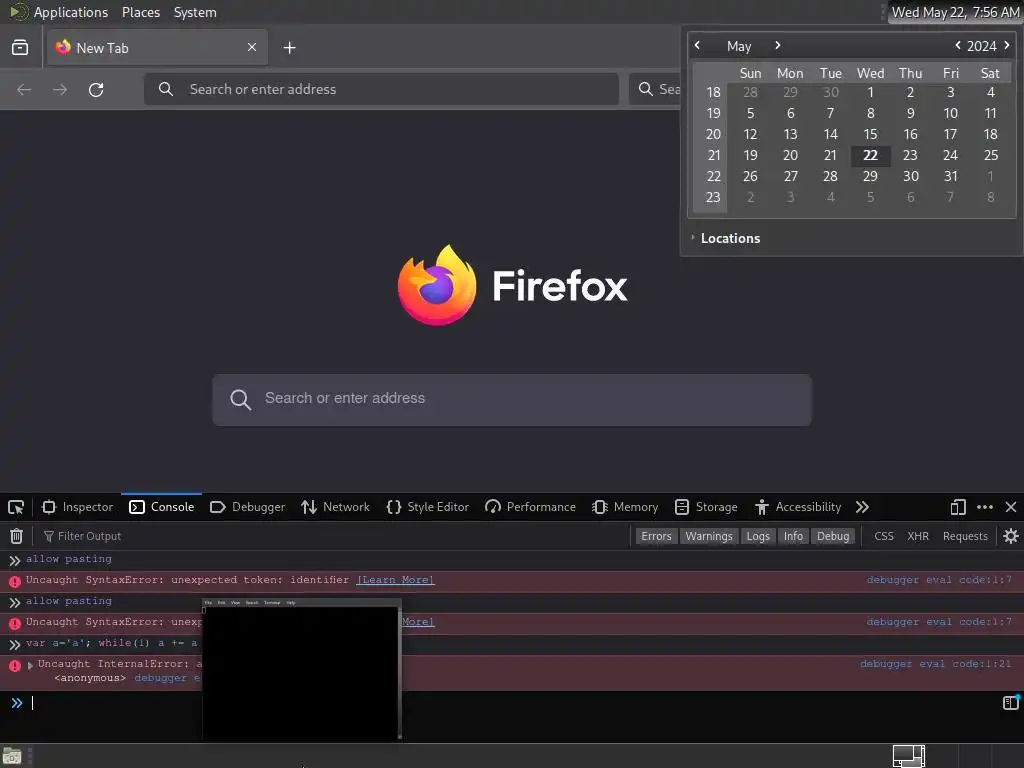Switch to multi-line editor mode icon
Image resolution: width=1024 pixels, height=768 pixels.
tap(1010, 703)
